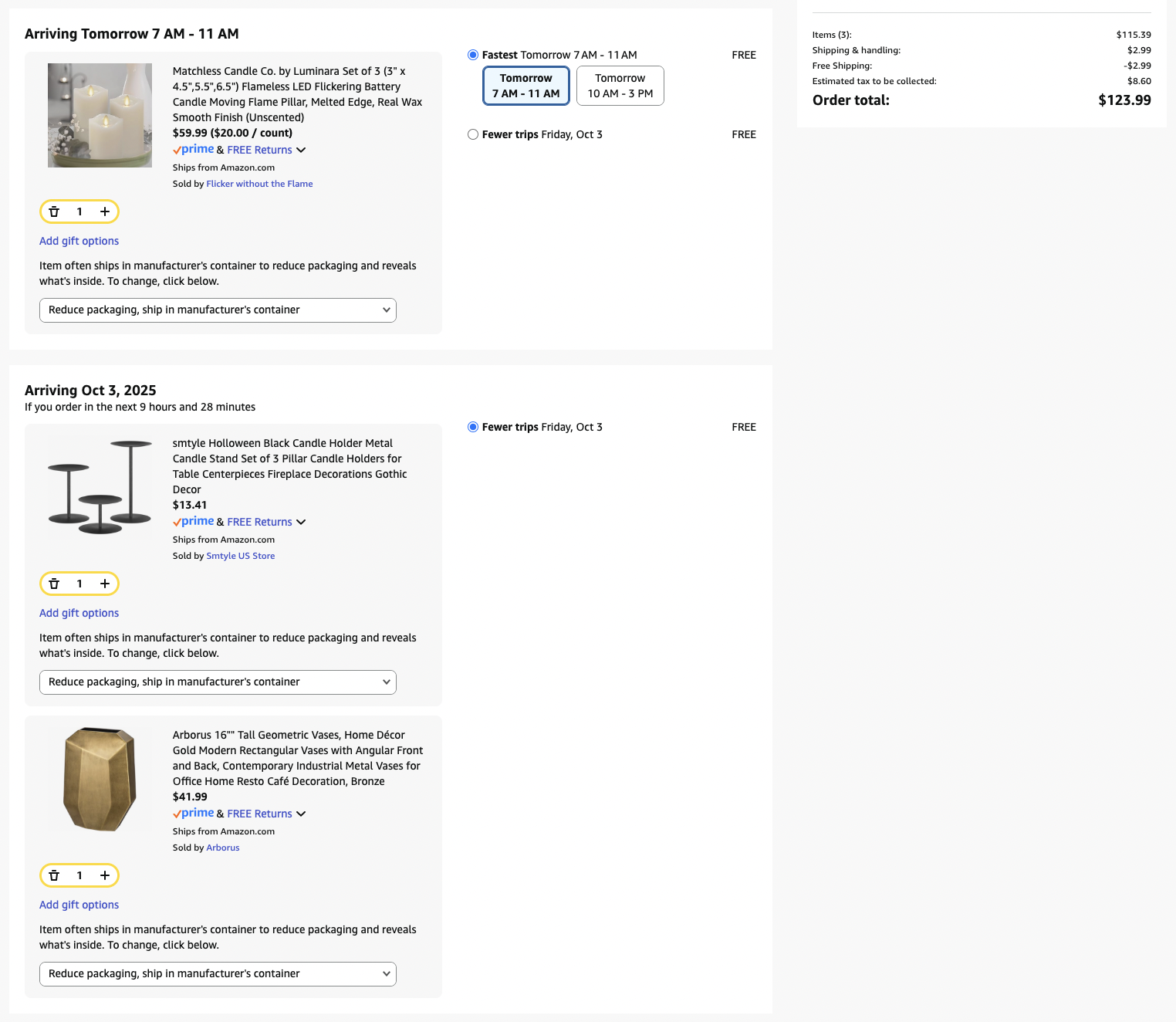This screenshot has width=1176, height=1022.
Task: Add one more Arborus vase
Action: [105, 875]
